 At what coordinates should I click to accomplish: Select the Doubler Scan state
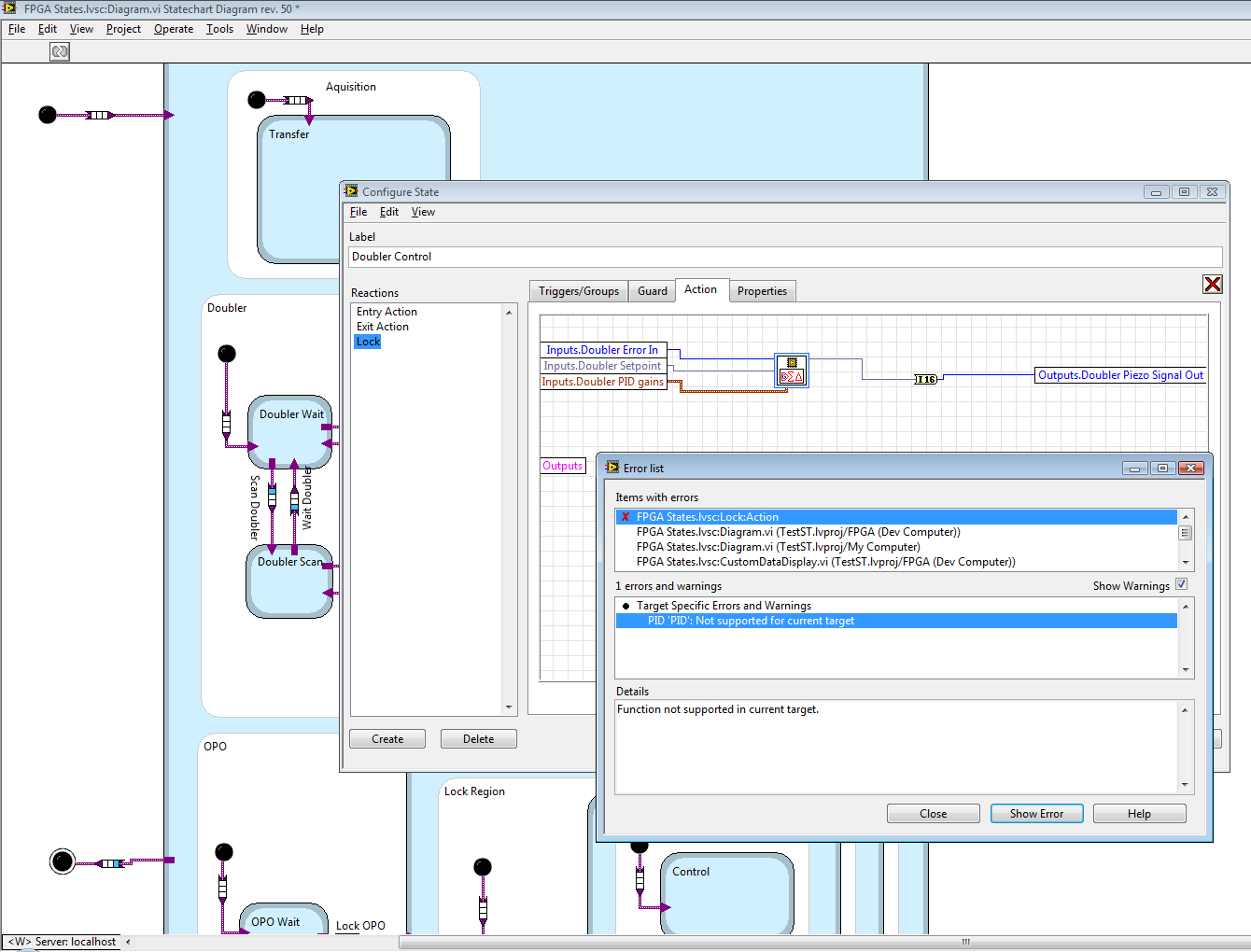(x=289, y=581)
